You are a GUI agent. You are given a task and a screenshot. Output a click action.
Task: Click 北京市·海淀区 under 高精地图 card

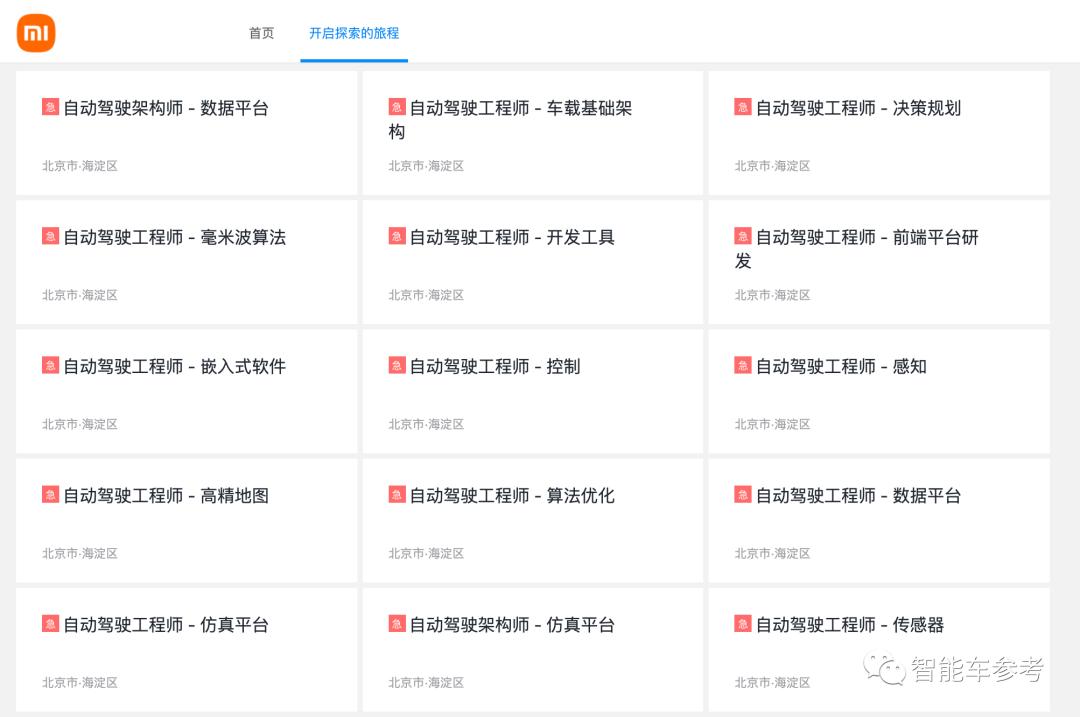80,553
